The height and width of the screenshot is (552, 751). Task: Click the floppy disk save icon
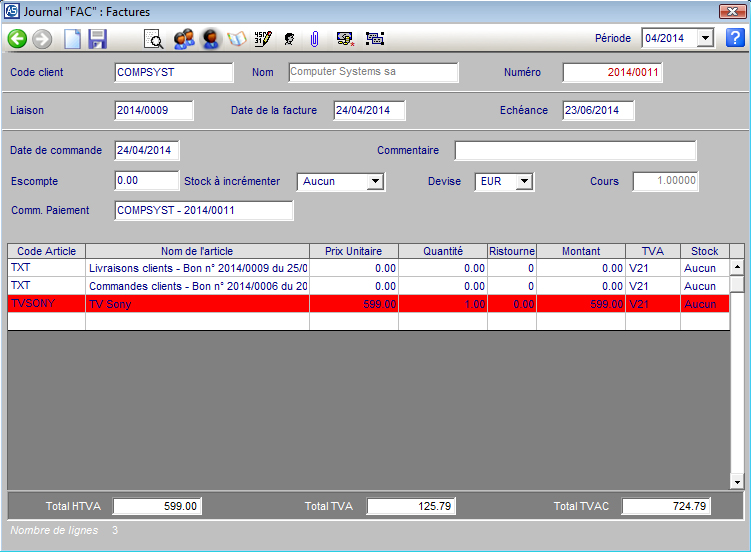click(97, 39)
